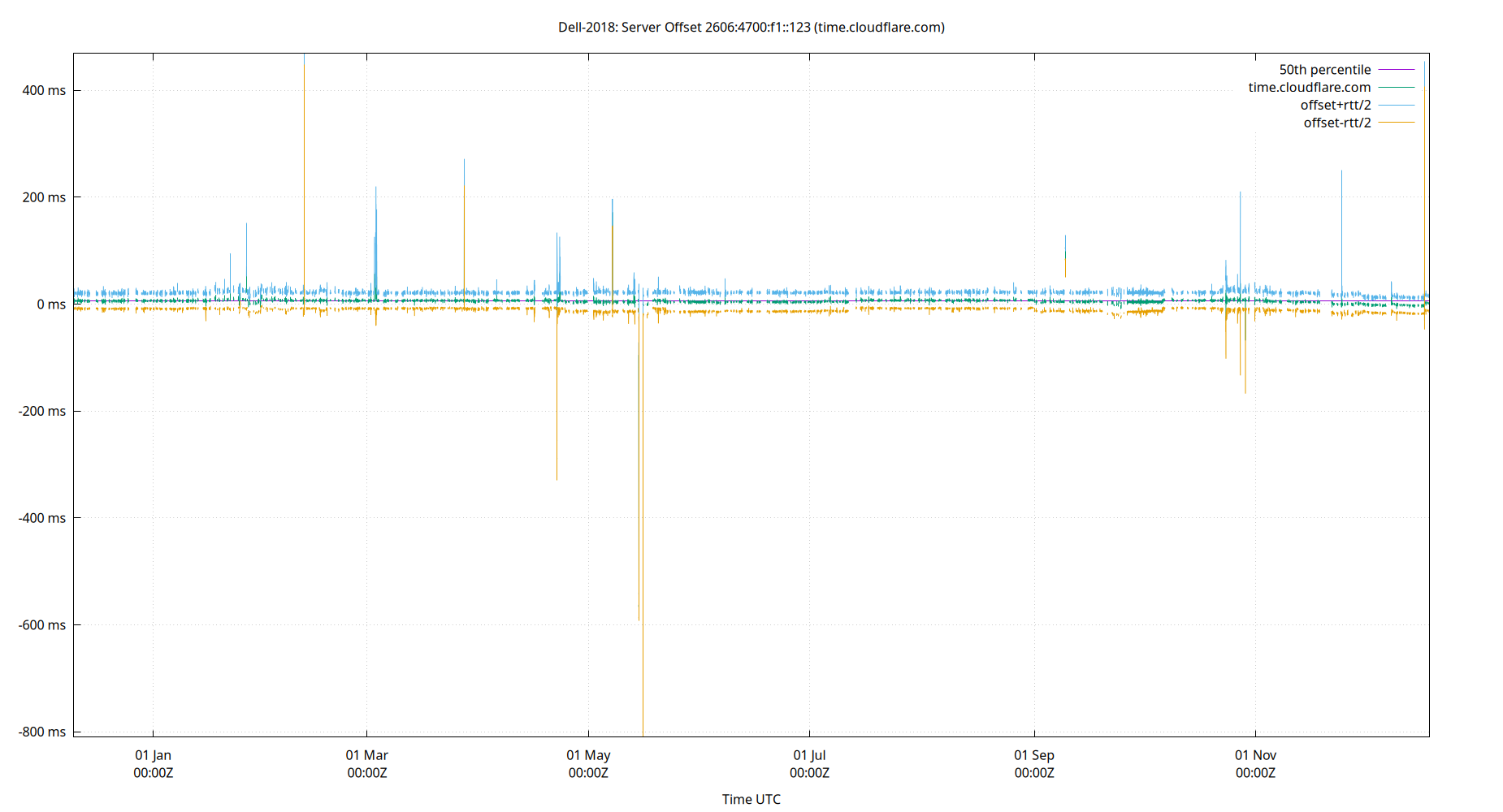This screenshot has width=1503, height=812.
Task: Select the 'time.cloudflare.com' legend entry
Action: tap(1309, 87)
